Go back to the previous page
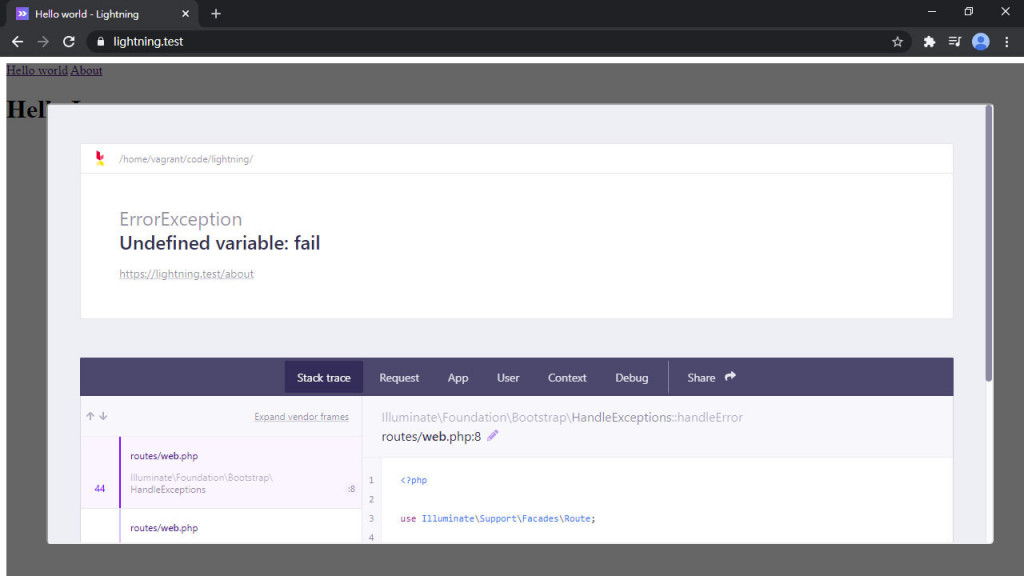Viewport: 1024px width, 576px height. [18, 41]
